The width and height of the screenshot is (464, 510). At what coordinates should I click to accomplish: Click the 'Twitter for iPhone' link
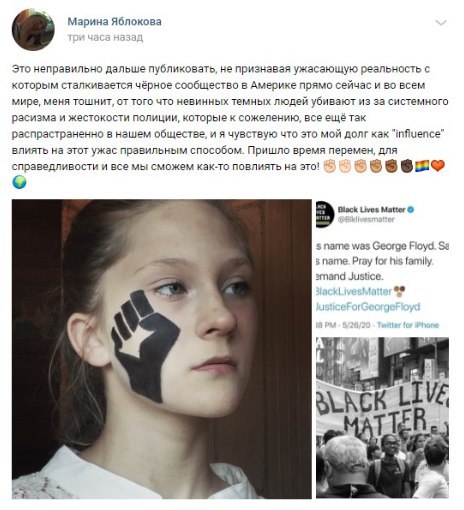[x=408, y=325]
